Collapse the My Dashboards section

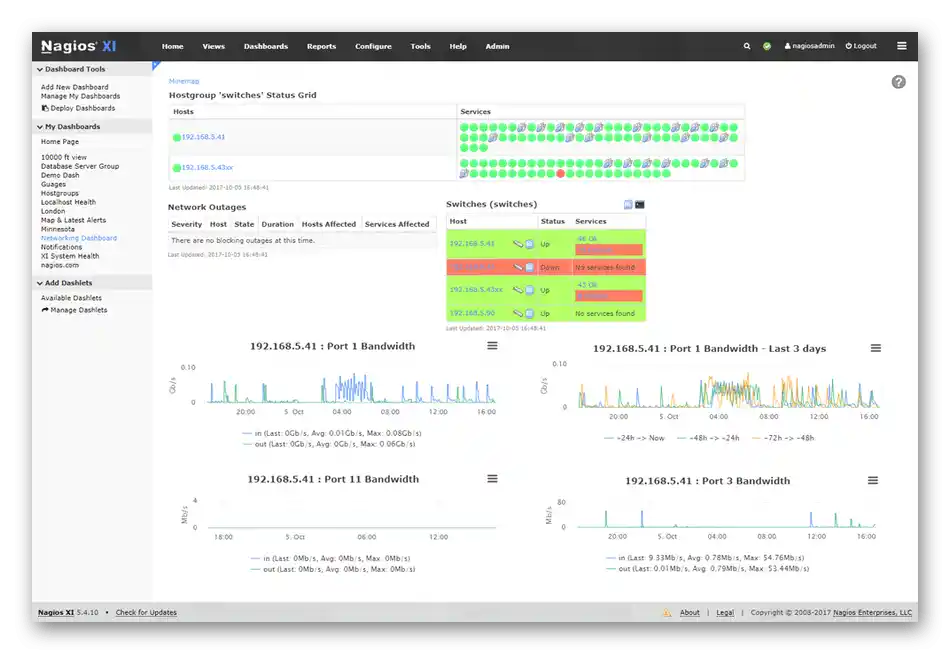[68, 127]
